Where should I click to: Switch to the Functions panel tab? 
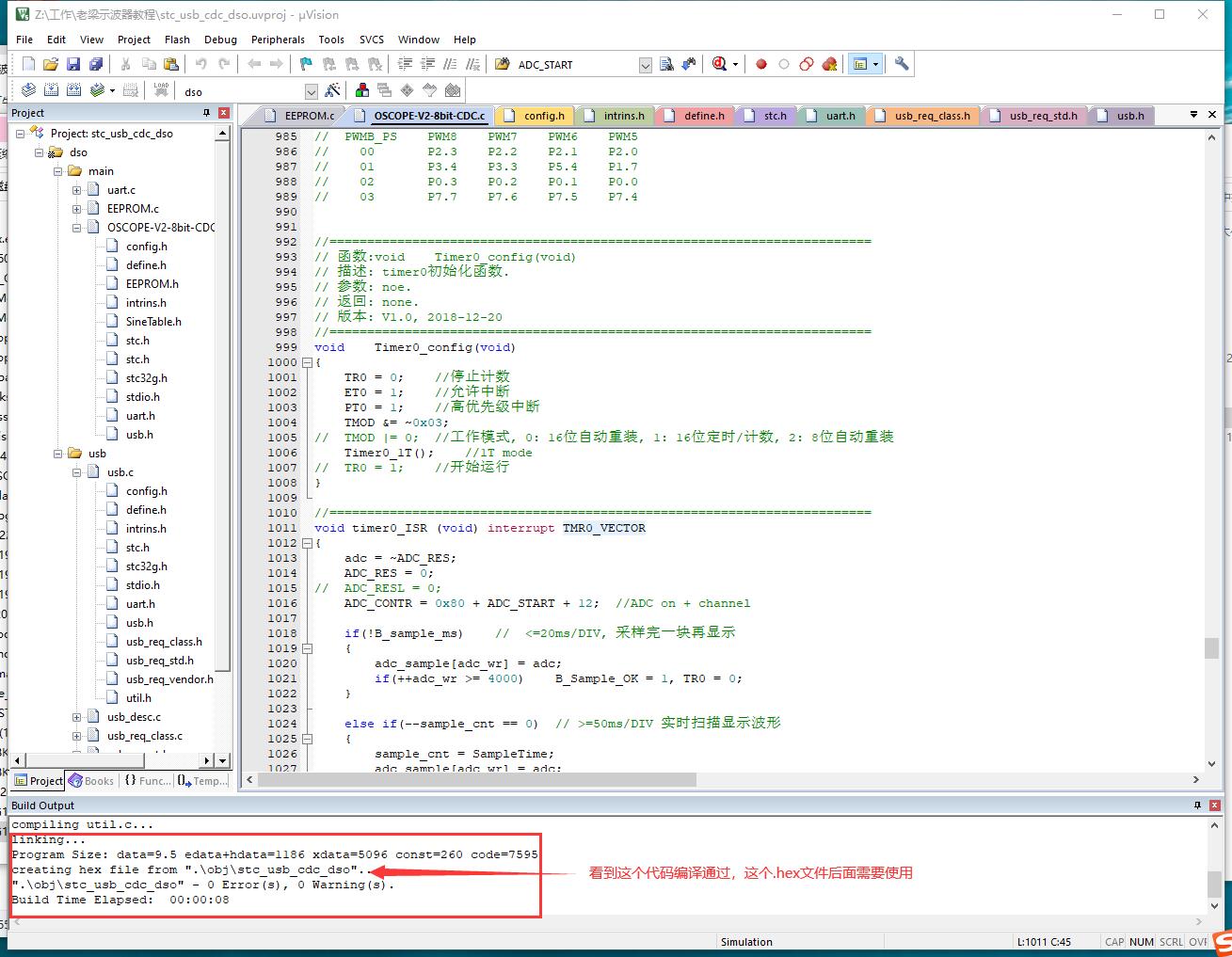pyautogui.click(x=147, y=781)
